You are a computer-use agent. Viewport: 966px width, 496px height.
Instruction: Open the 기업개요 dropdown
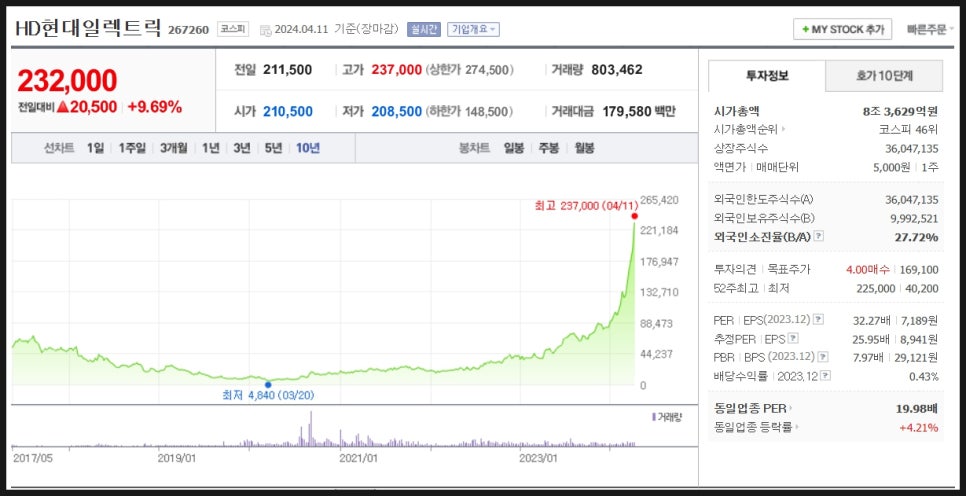473,29
